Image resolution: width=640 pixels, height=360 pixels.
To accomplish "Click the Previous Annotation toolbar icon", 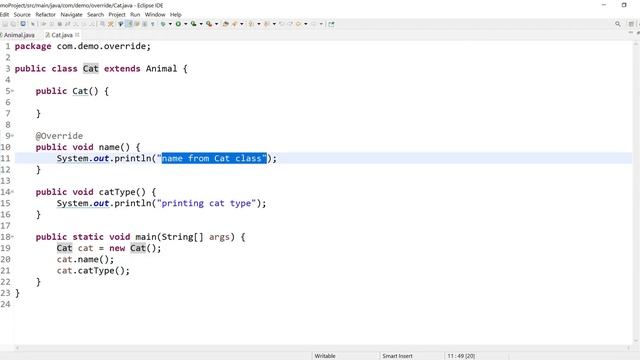I will point(267,24).
